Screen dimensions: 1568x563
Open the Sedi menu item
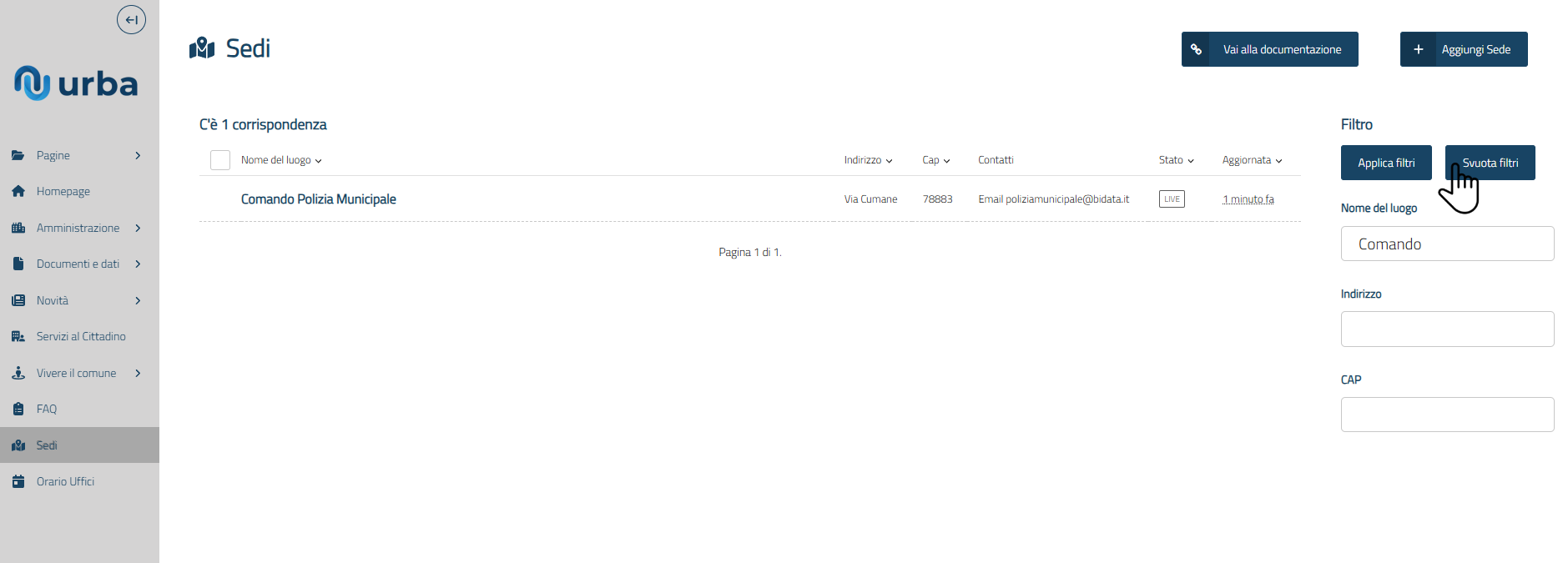pyautogui.click(x=47, y=445)
